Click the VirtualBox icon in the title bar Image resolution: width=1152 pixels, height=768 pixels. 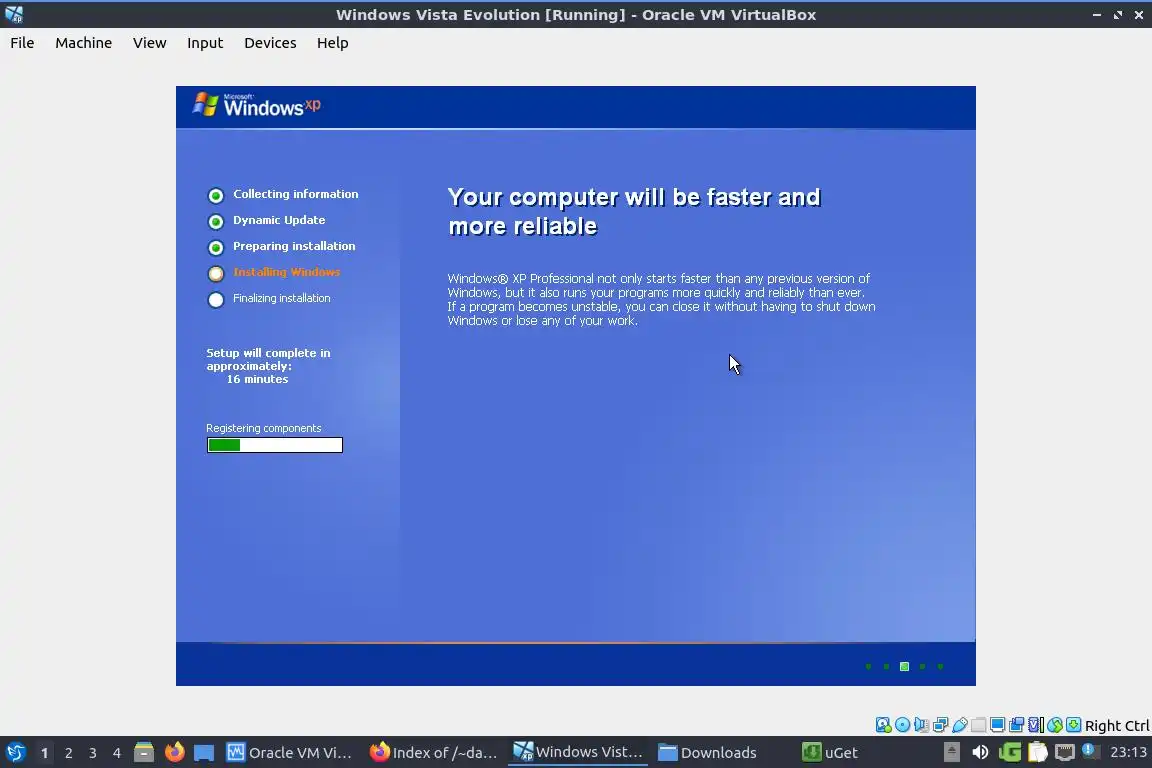pos(14,14)
